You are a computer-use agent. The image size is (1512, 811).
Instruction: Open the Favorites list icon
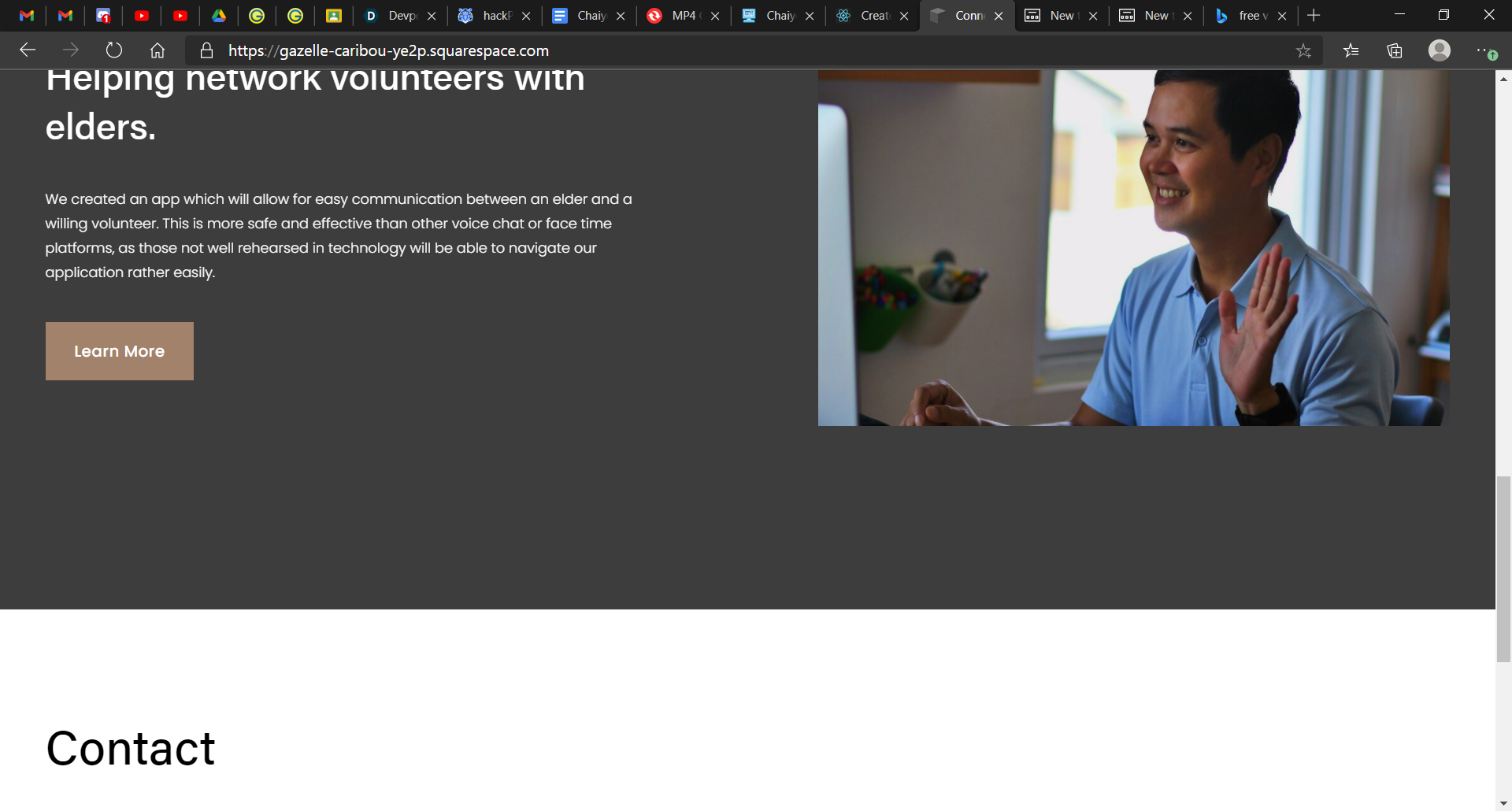(x=1351, y=50)
